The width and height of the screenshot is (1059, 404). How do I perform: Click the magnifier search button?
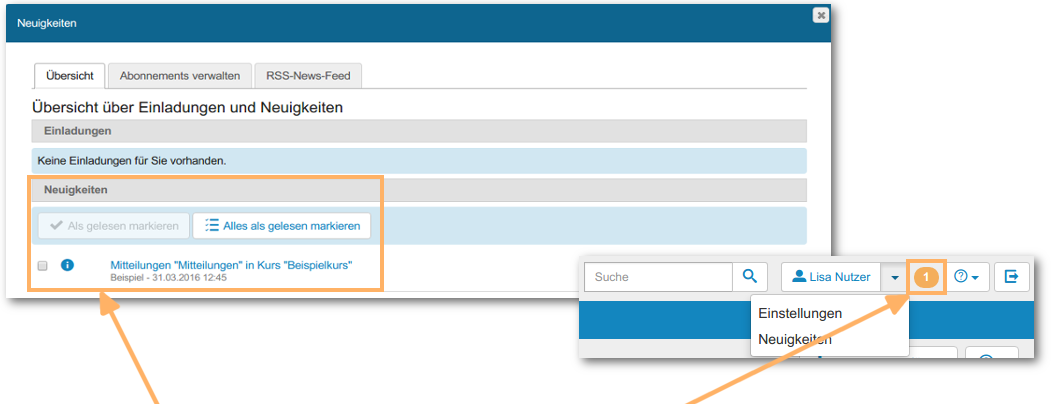[x=749, y=277]
